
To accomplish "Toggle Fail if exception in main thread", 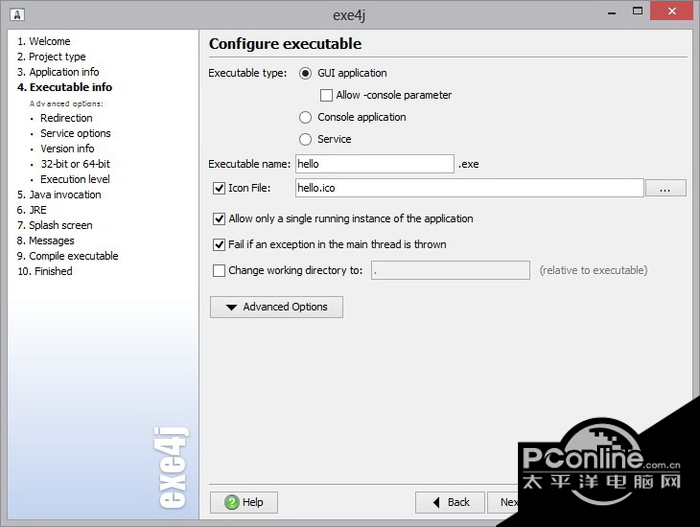I will coord(219,245).
